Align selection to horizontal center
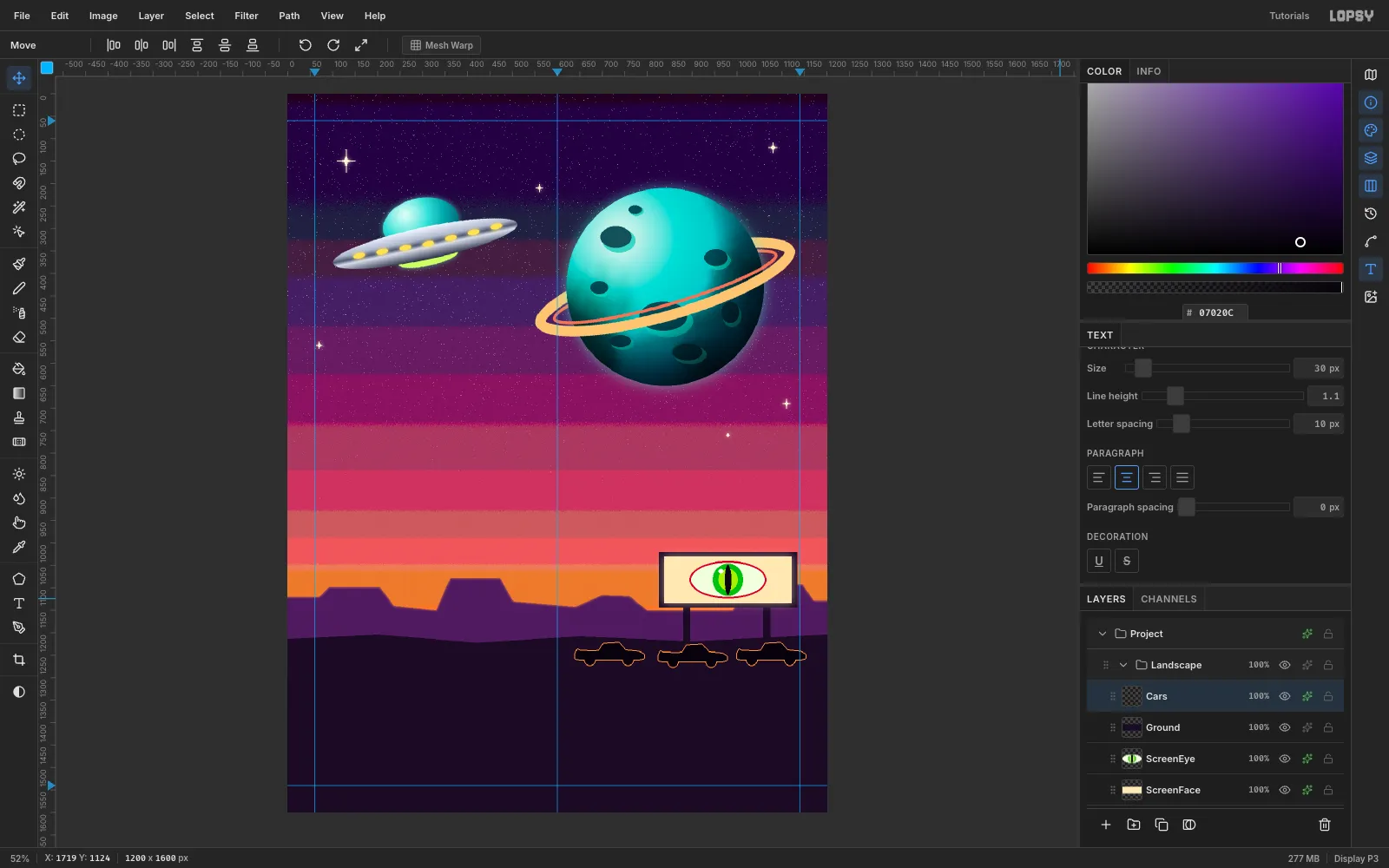Viewport: 1389px width, 868px height. [x=142, y=45]
